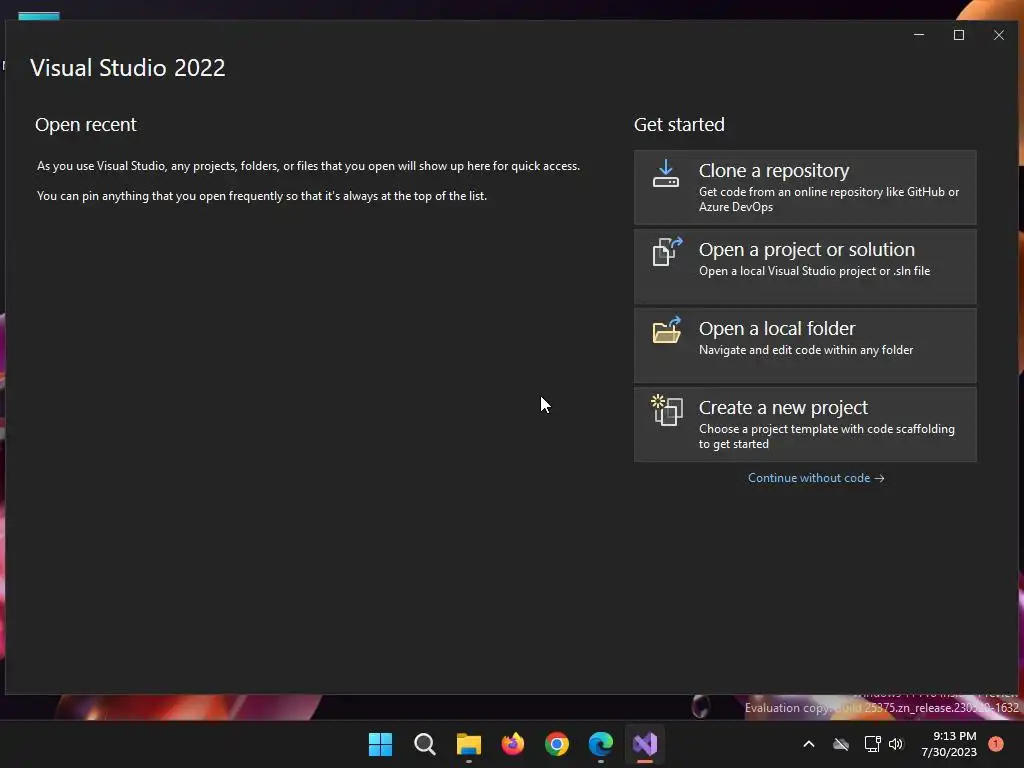This screenshot has height=768, width=1024.
Task: Expand the hidden system tray icons chevron
Action: [808, 744]
